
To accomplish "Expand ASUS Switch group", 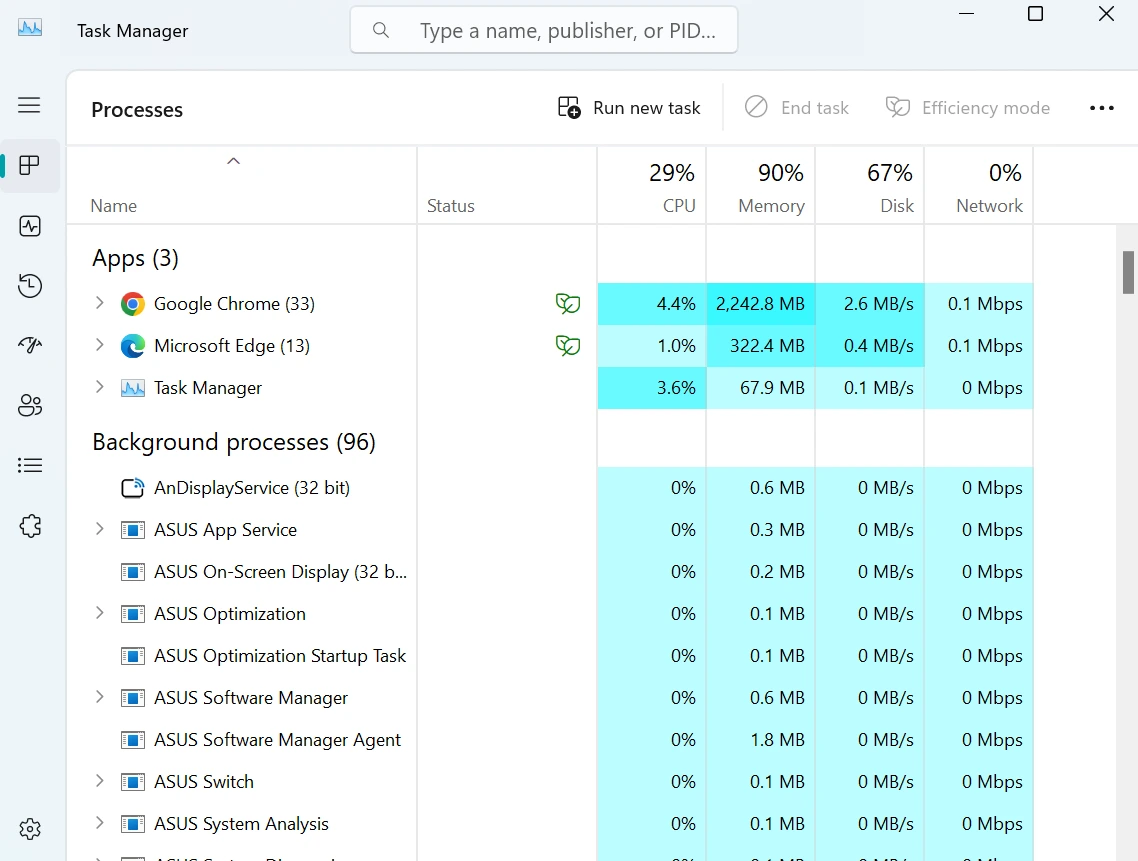I will pyautogui.click(x=99, y=781).
